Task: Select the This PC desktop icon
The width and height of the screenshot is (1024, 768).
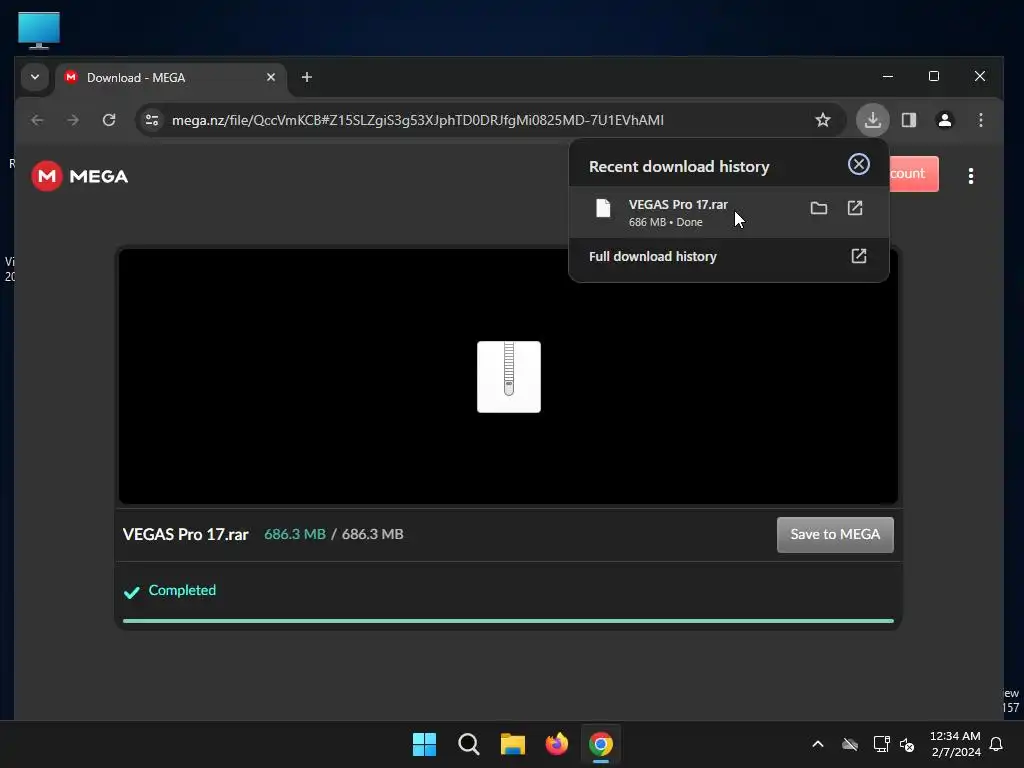Action: pyautogui.click(x=39, y=30)
